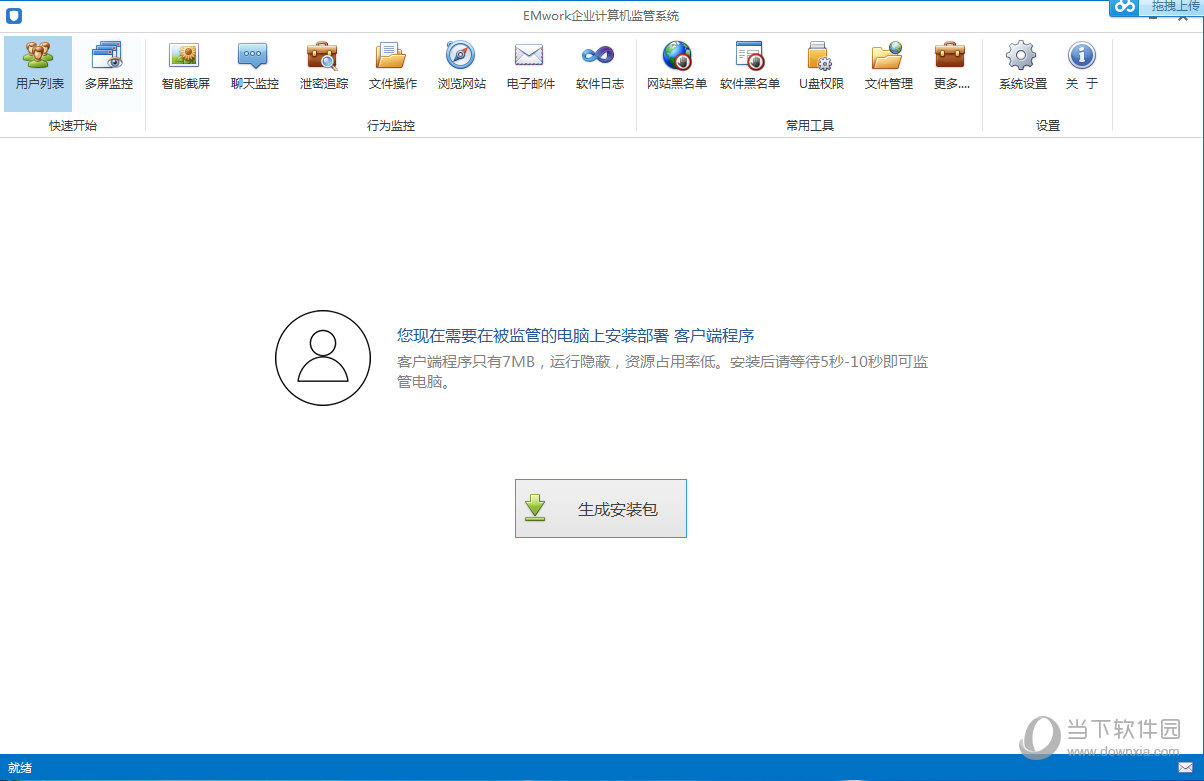
Task: Click the user avatar circle icon
Action: tap(323, 358)
